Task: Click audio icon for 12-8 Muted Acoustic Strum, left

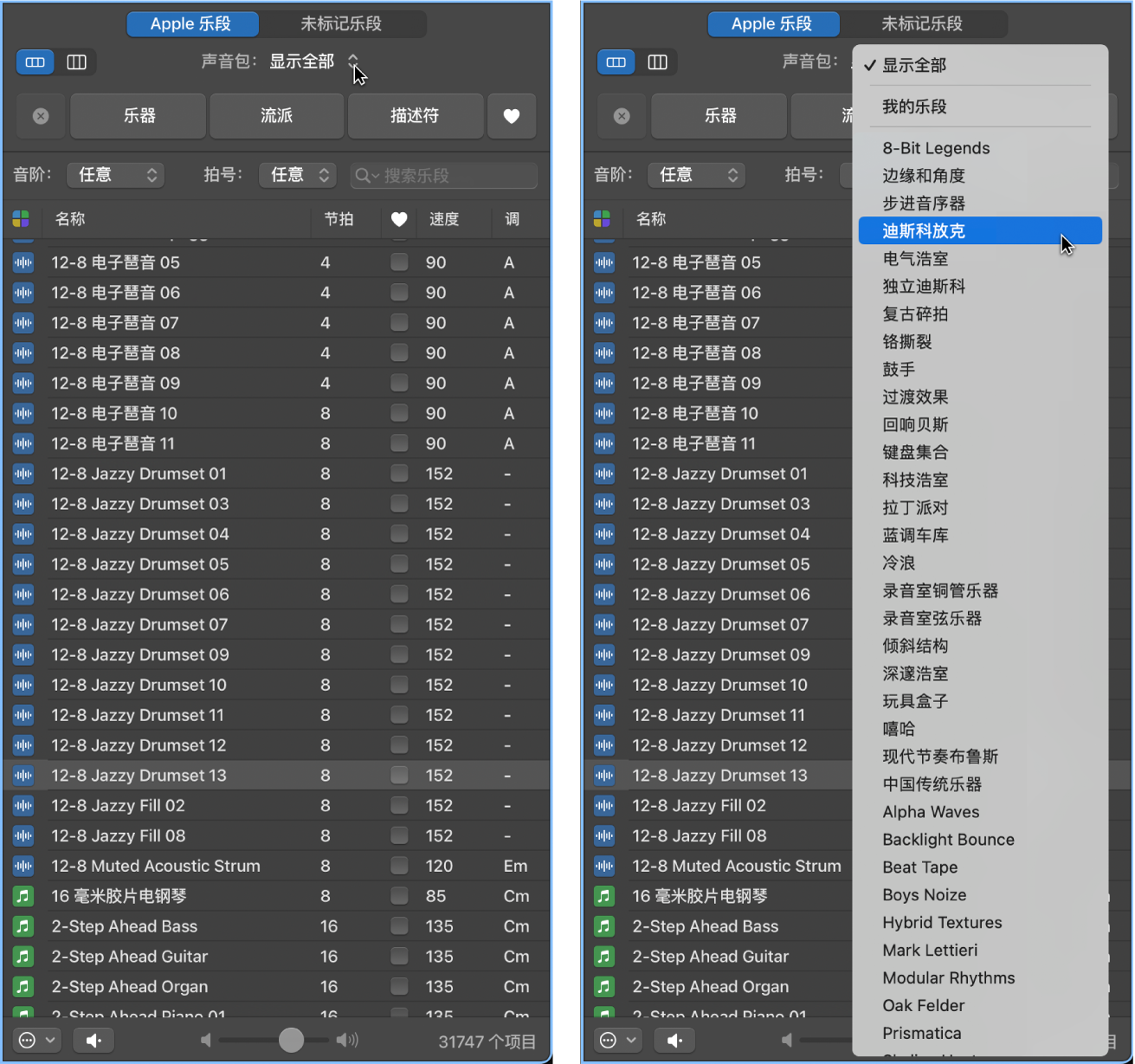Action: point(23,866)
